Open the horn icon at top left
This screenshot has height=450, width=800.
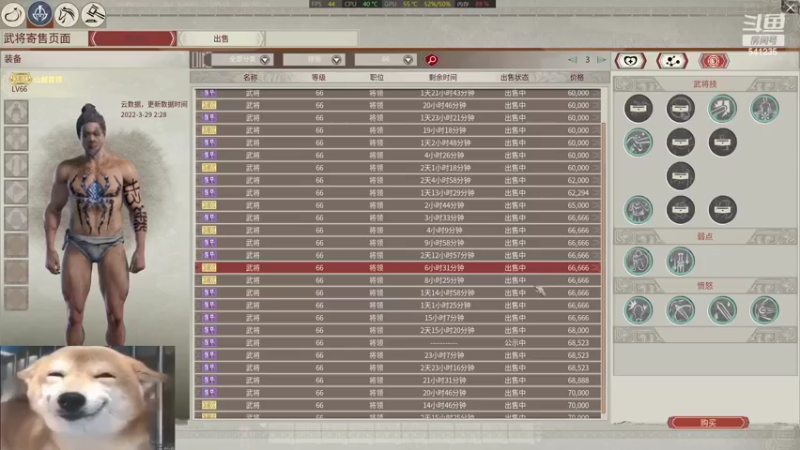[x=13, y=14]
